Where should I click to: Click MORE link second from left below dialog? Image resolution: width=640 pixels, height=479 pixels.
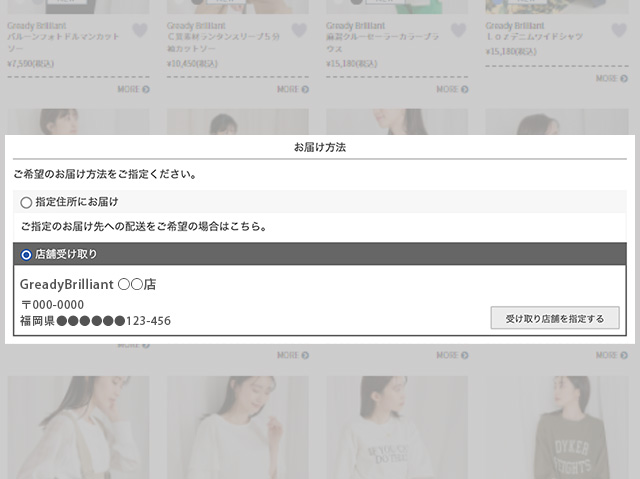[x=293, y=355]
